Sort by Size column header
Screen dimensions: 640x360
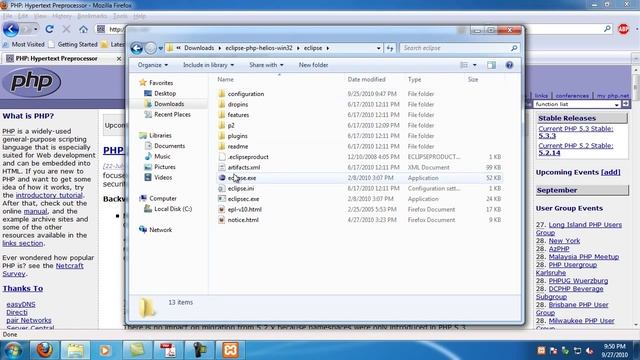(x=473, y=80)
